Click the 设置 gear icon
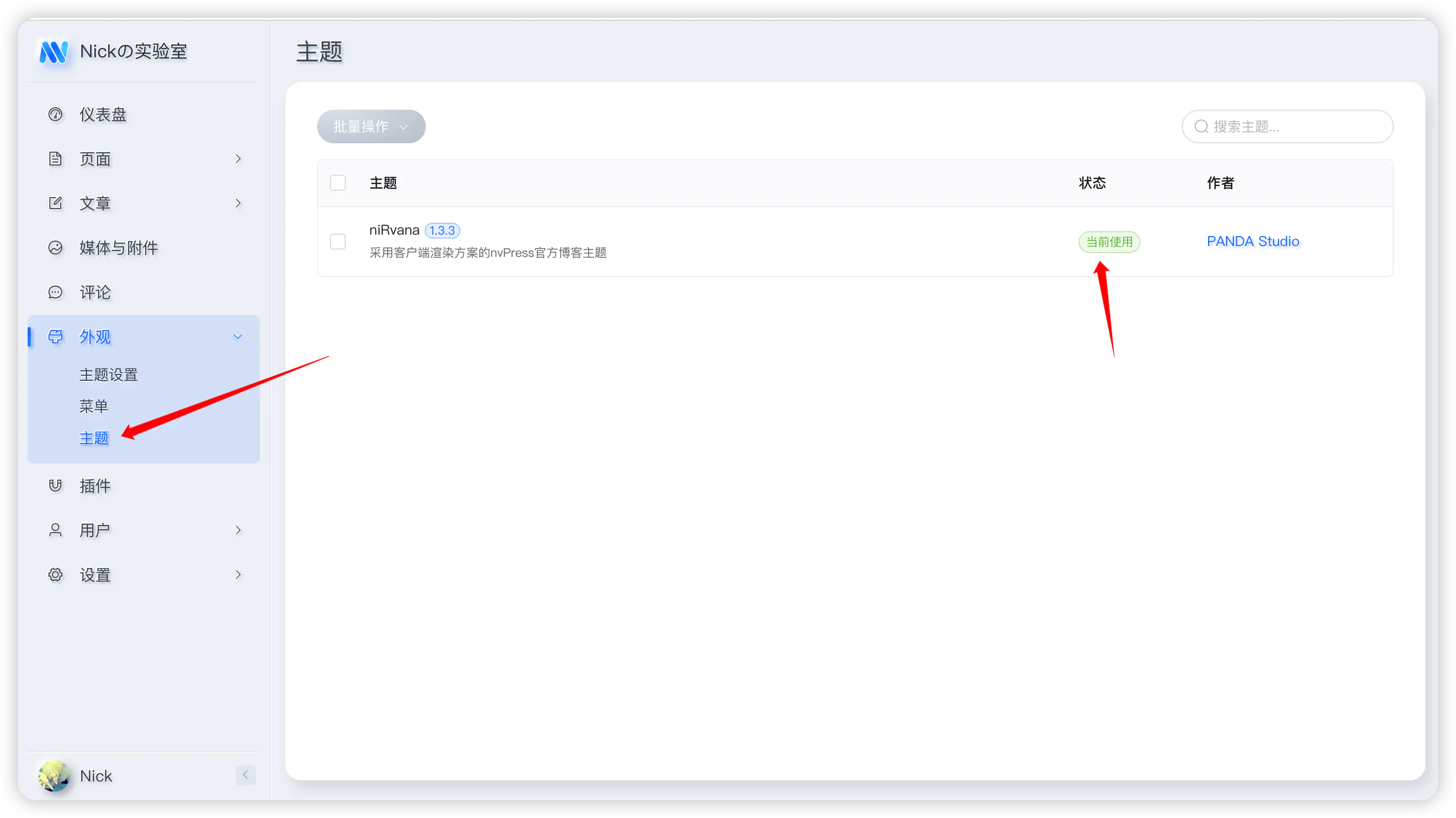The image size is (1456, 818). coord(55,575)
